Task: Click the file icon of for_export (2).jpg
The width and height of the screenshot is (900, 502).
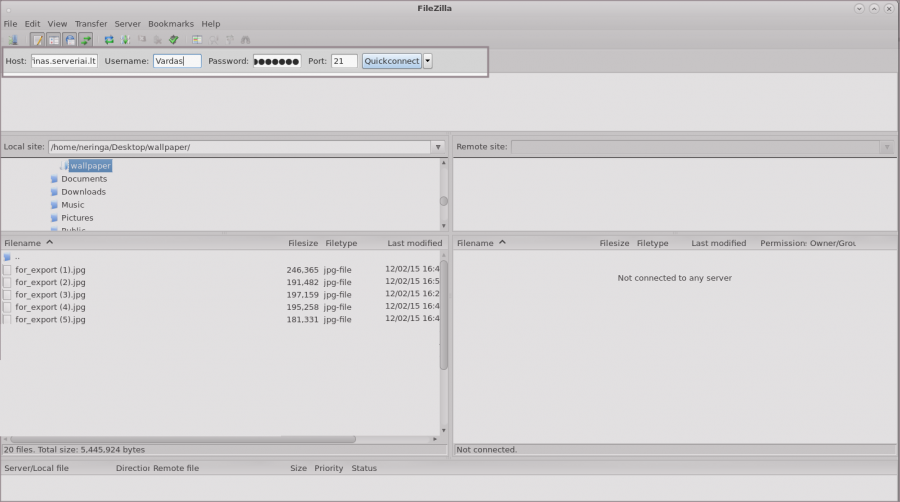Action: click(7, 282)
